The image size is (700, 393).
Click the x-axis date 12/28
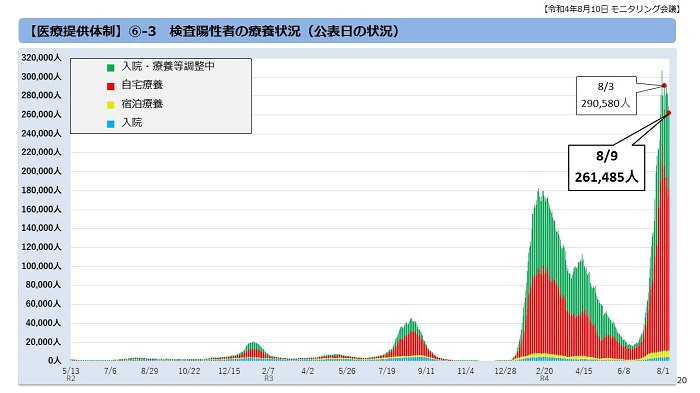pos(505,371)
